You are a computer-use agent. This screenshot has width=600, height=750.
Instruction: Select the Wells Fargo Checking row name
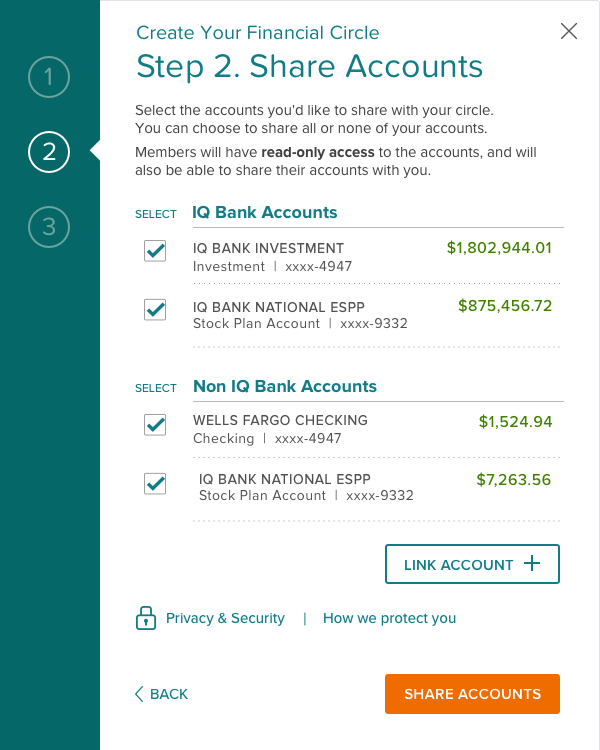(x=280, y=420)
